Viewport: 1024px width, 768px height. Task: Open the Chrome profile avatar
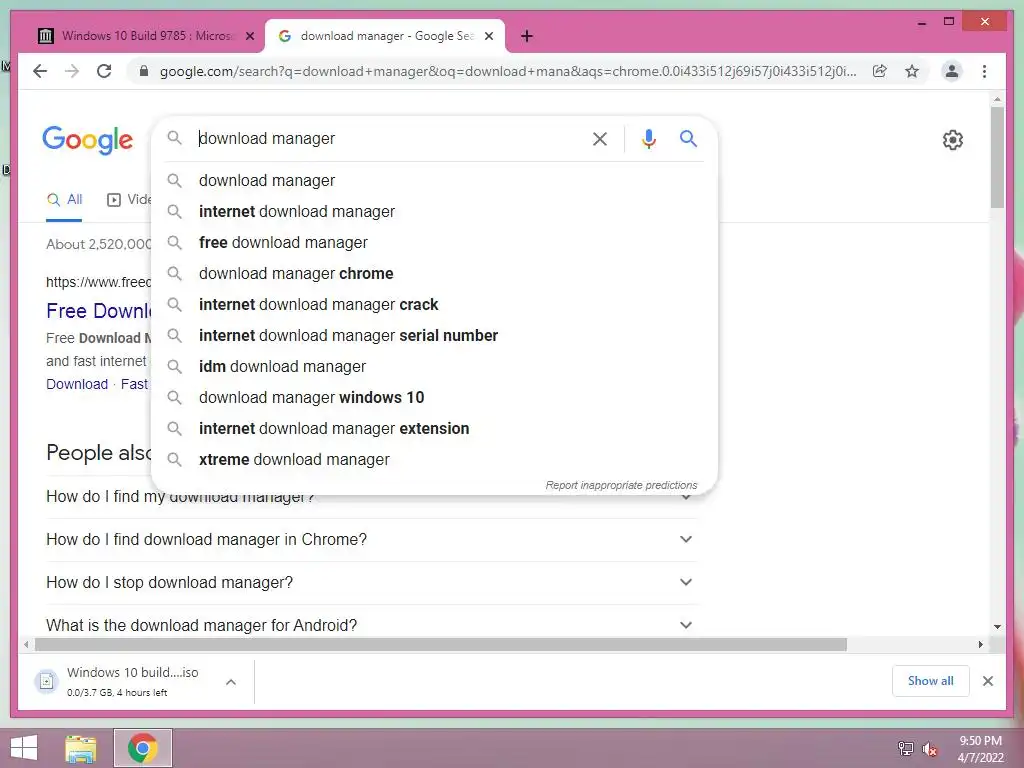[x=952, y=71]
